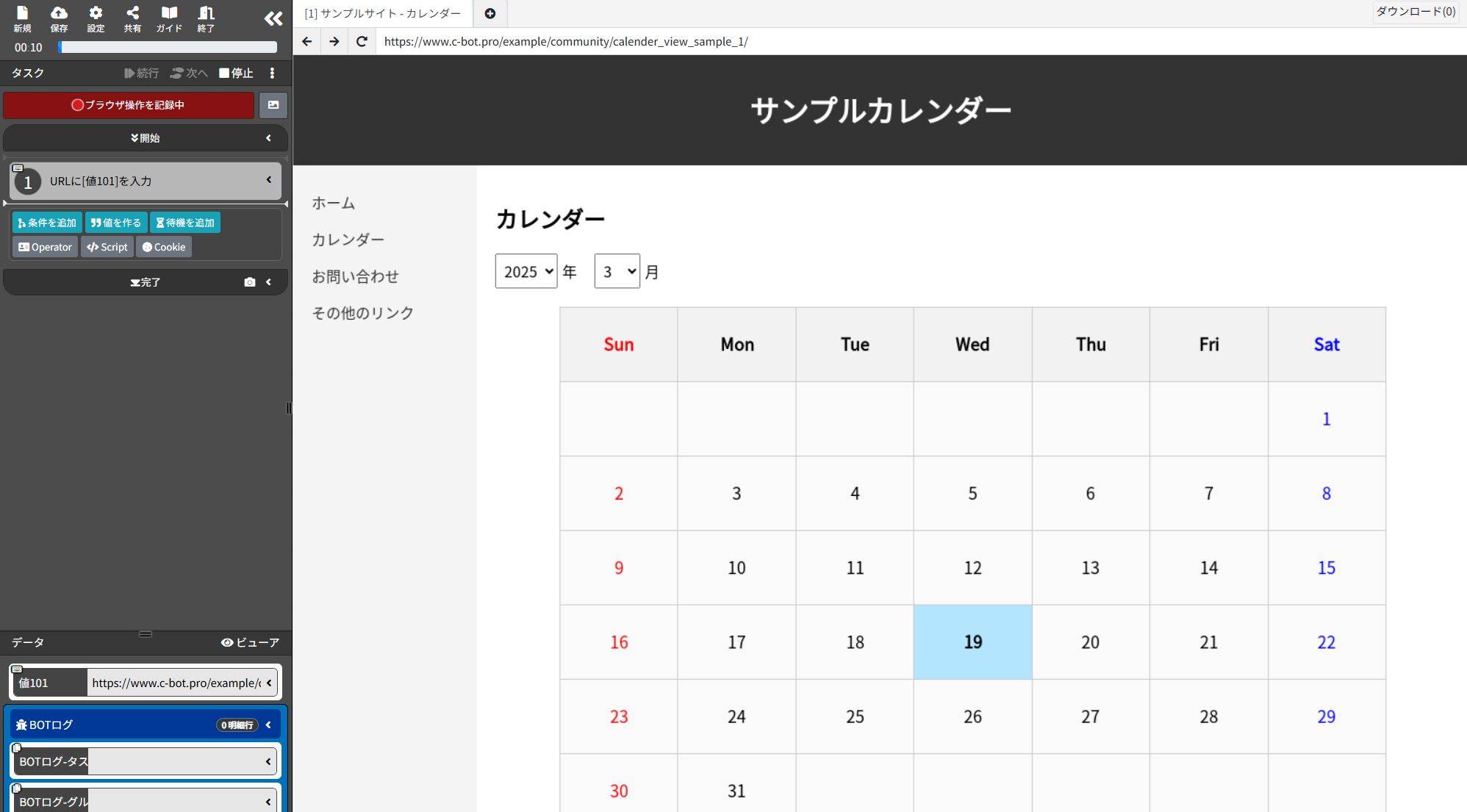This screenshot has height=812, width=1467.
Task: Click the 値101 URL value field
Action: click(176, 683)
